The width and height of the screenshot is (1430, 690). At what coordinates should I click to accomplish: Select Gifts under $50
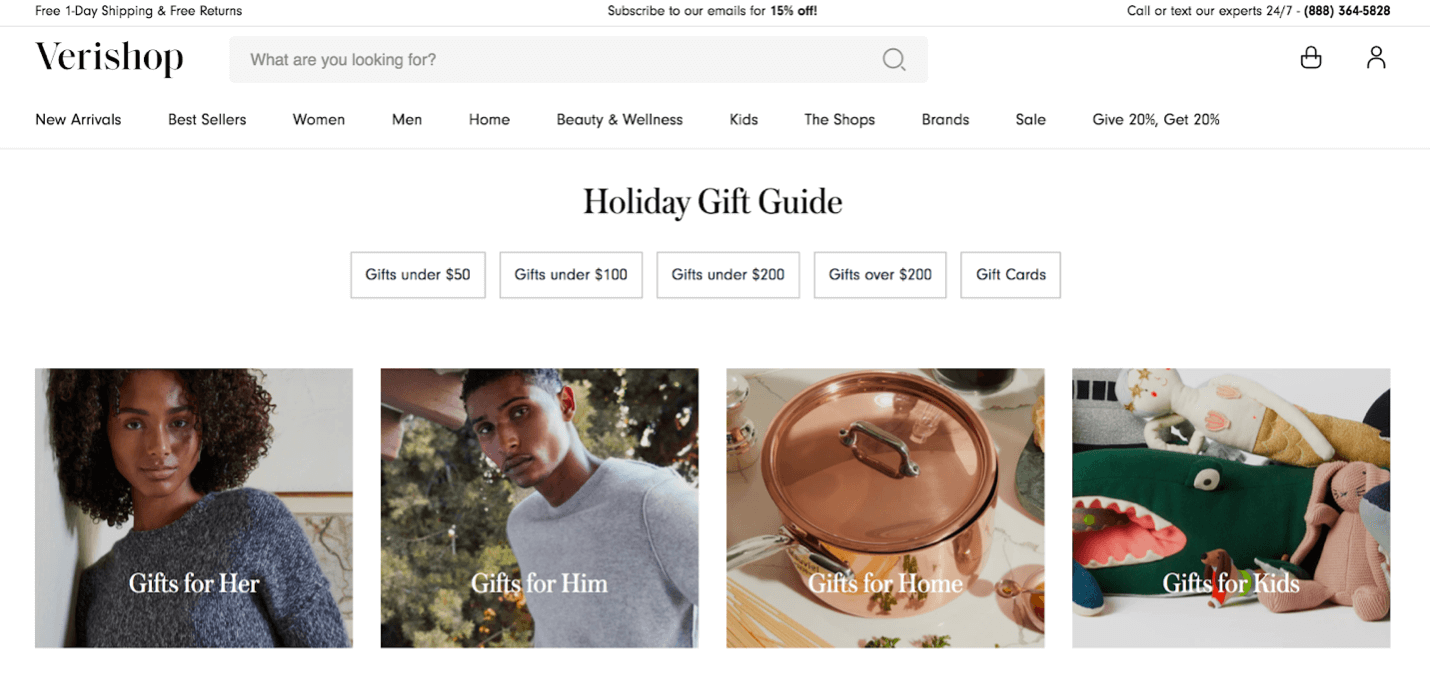pos(417,274)
